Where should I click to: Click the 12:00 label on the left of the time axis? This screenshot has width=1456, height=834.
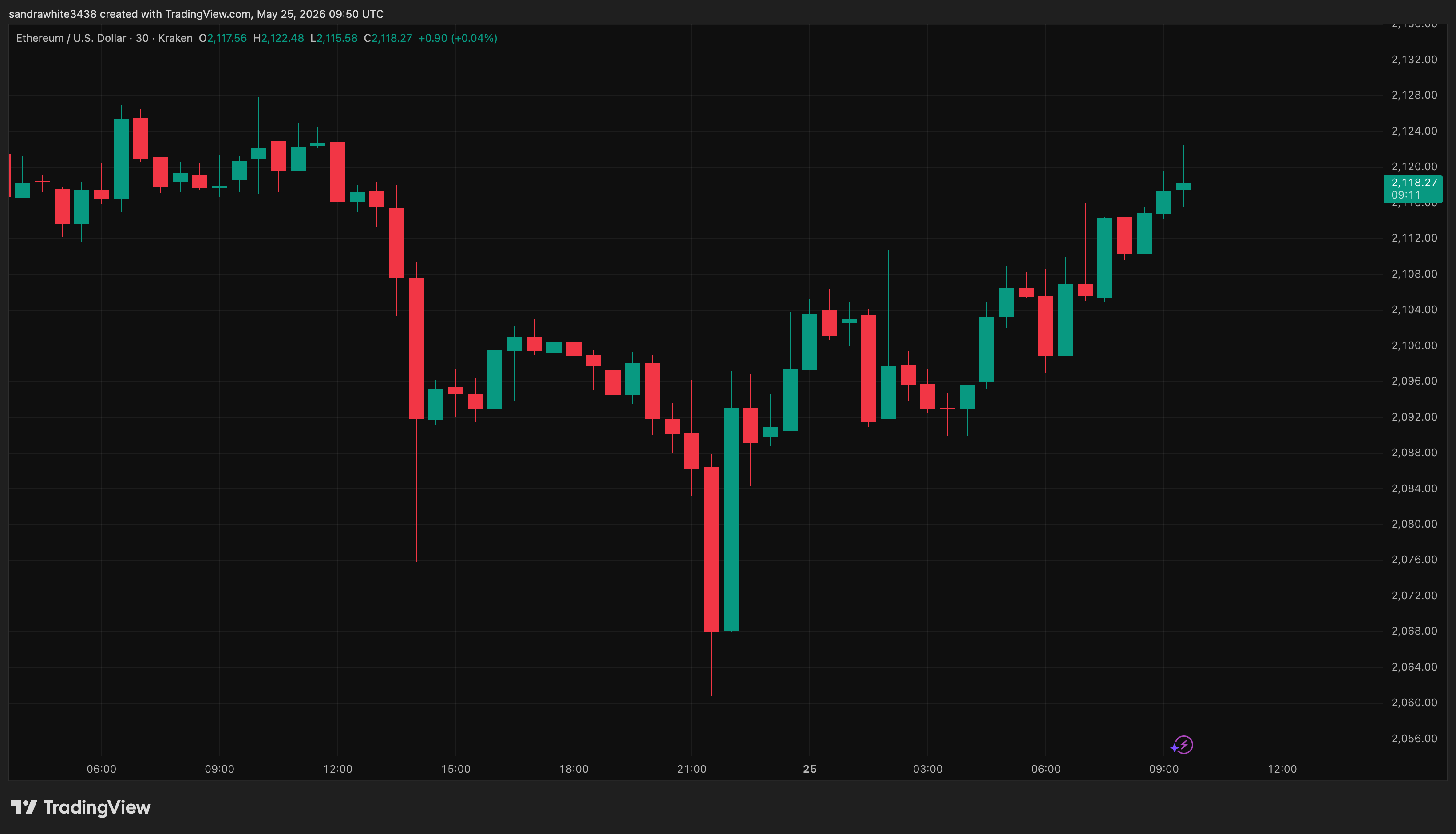338,769
